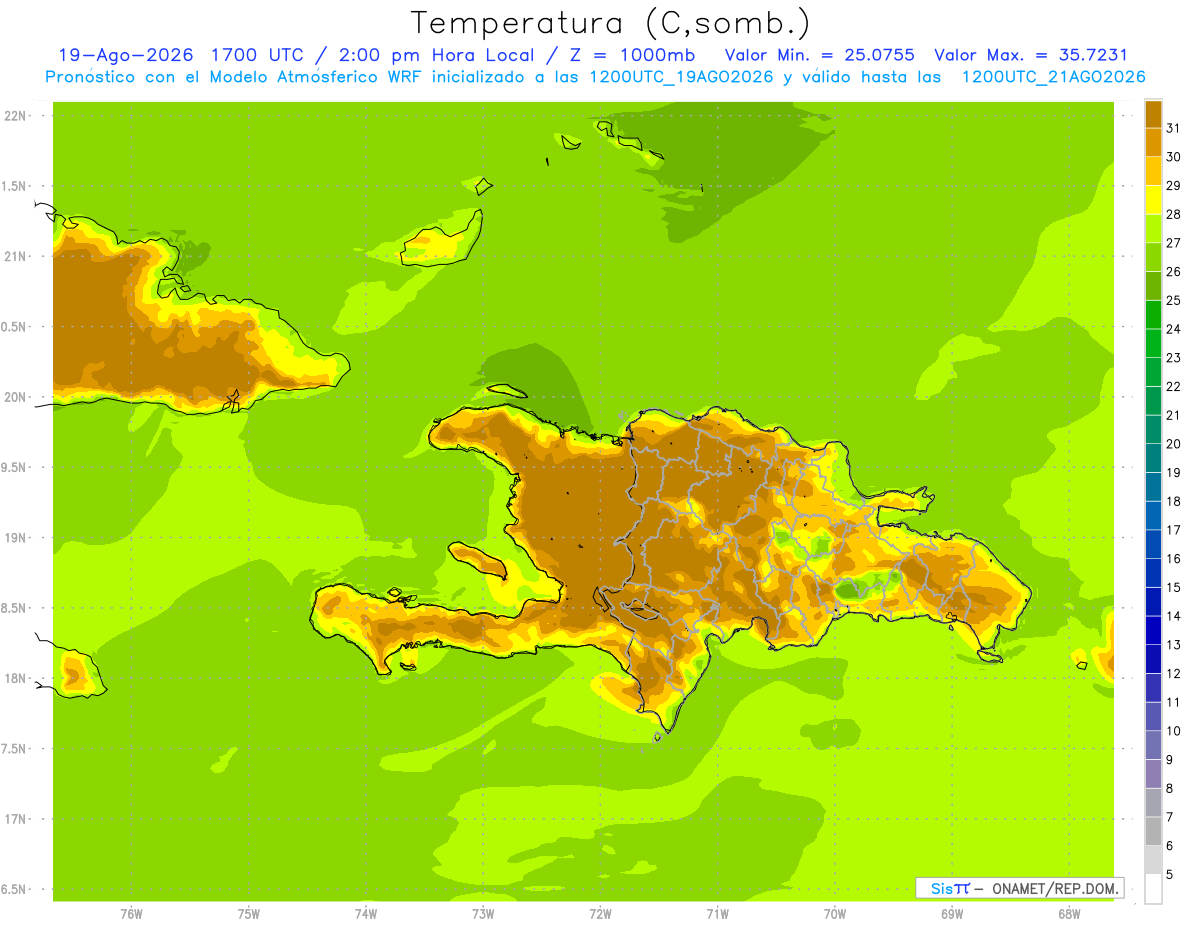1200x927 pixels.
Task: Click the 20N latitude axis label
Action: pyautogui.click(x=15, y=397)
